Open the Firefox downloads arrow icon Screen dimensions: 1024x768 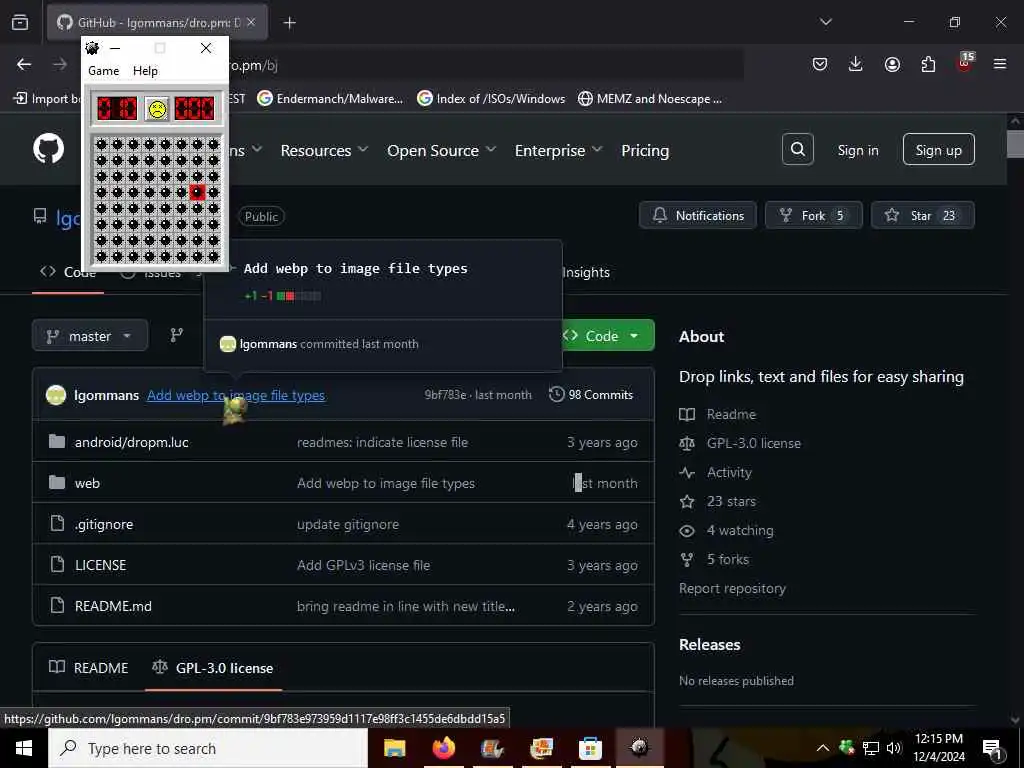(x=856, y=64)
